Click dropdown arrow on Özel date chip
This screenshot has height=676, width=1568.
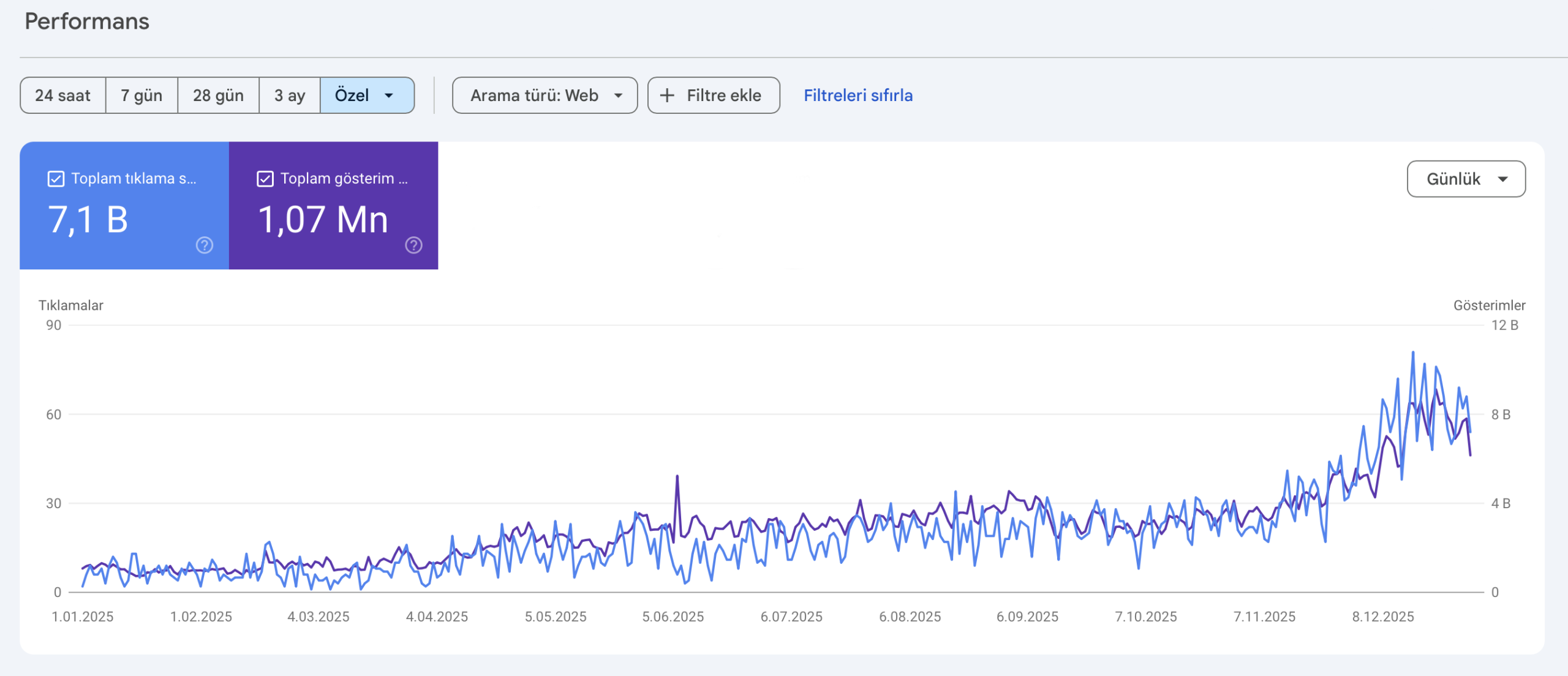point(389,96)
